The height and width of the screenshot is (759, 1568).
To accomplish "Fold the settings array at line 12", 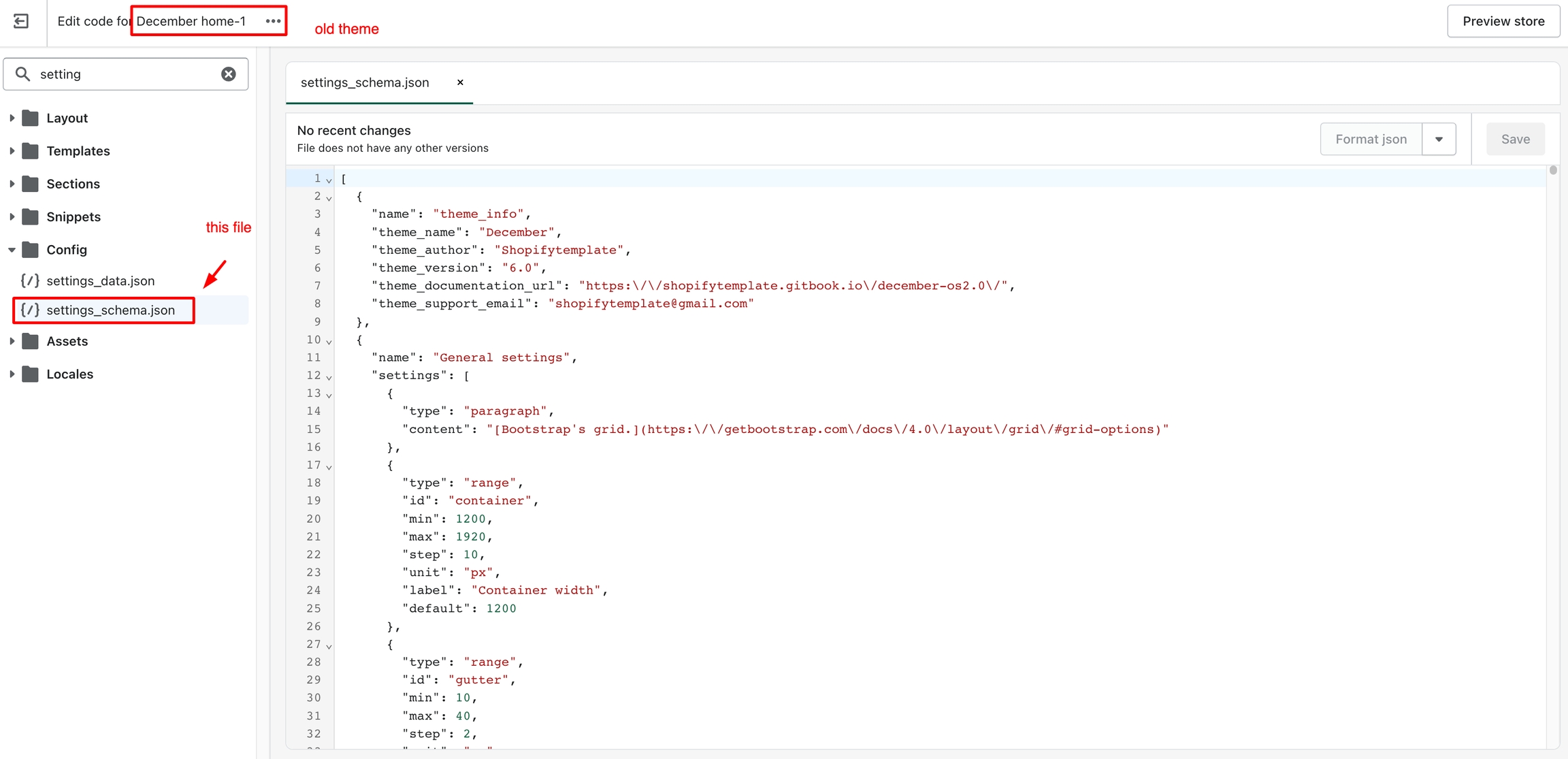I will coord(329,376).
